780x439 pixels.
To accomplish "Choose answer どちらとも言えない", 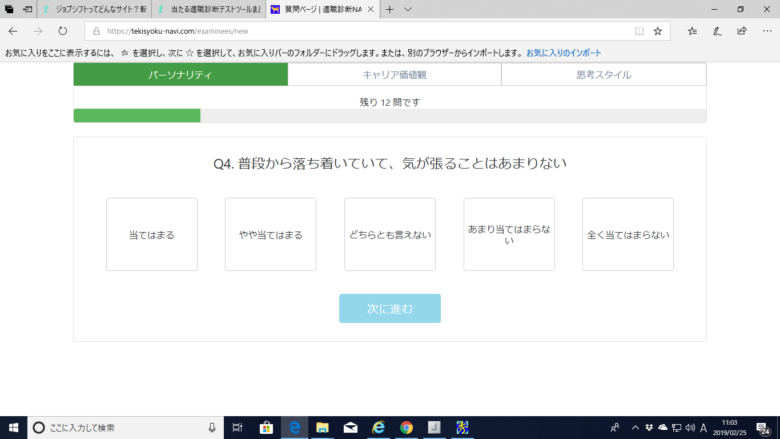I will point(390,234).
